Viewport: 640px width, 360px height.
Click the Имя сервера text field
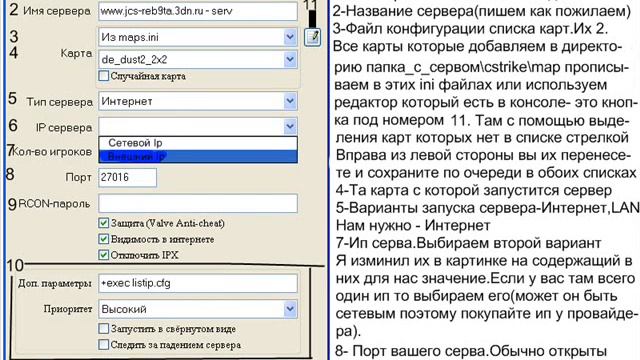pos(198,11)
